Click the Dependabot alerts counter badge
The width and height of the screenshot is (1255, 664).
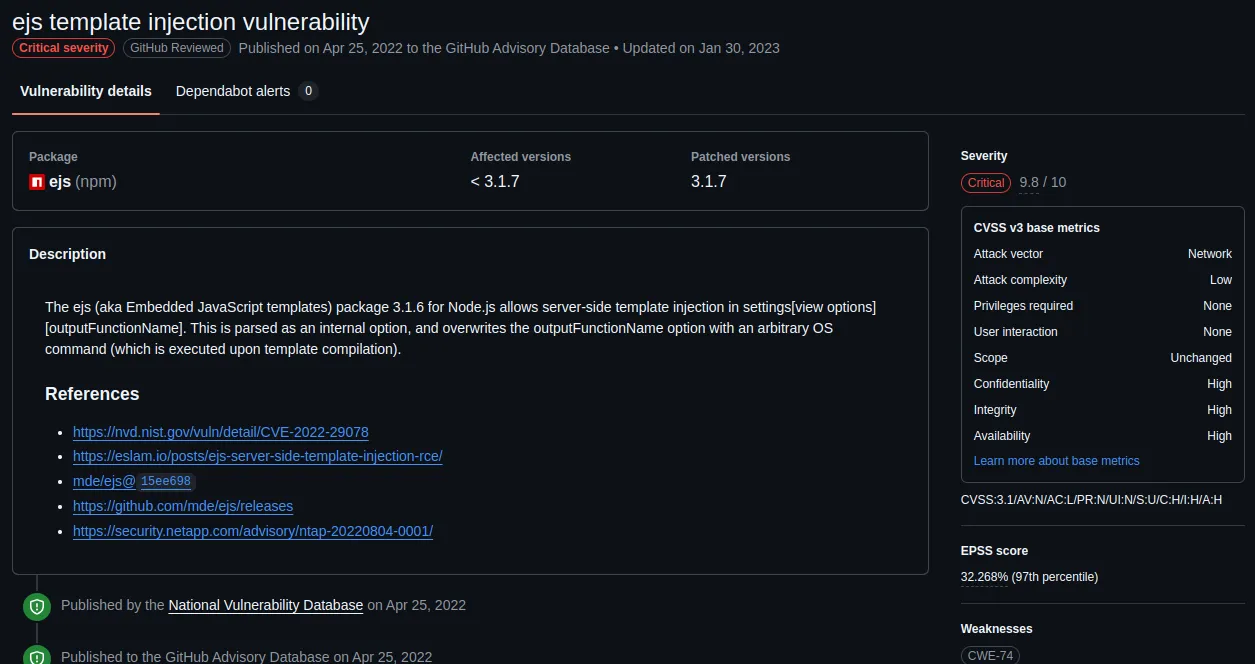(309, 91)
